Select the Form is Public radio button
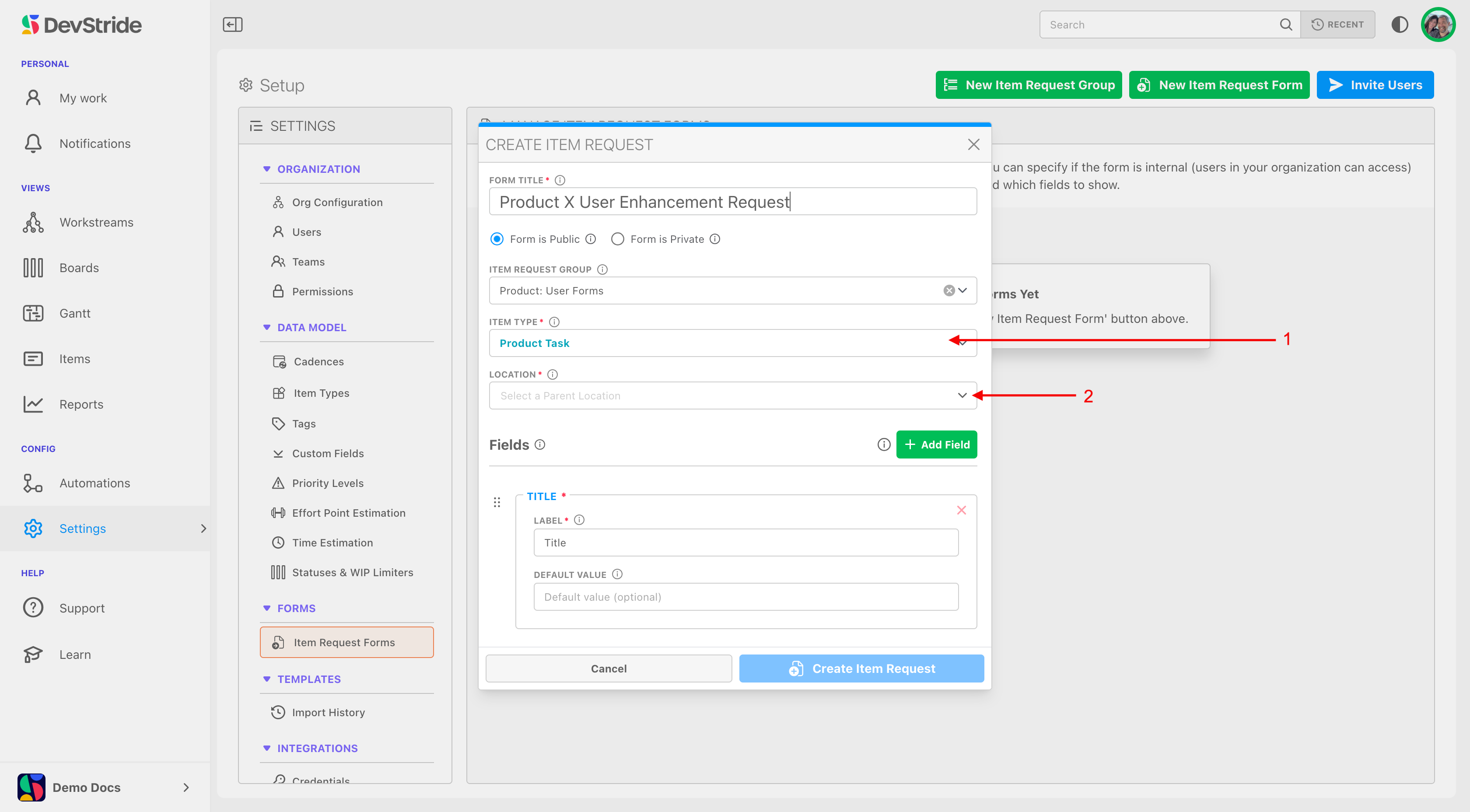This screenshot has height=812, width=1470. [x=497, y=239]
